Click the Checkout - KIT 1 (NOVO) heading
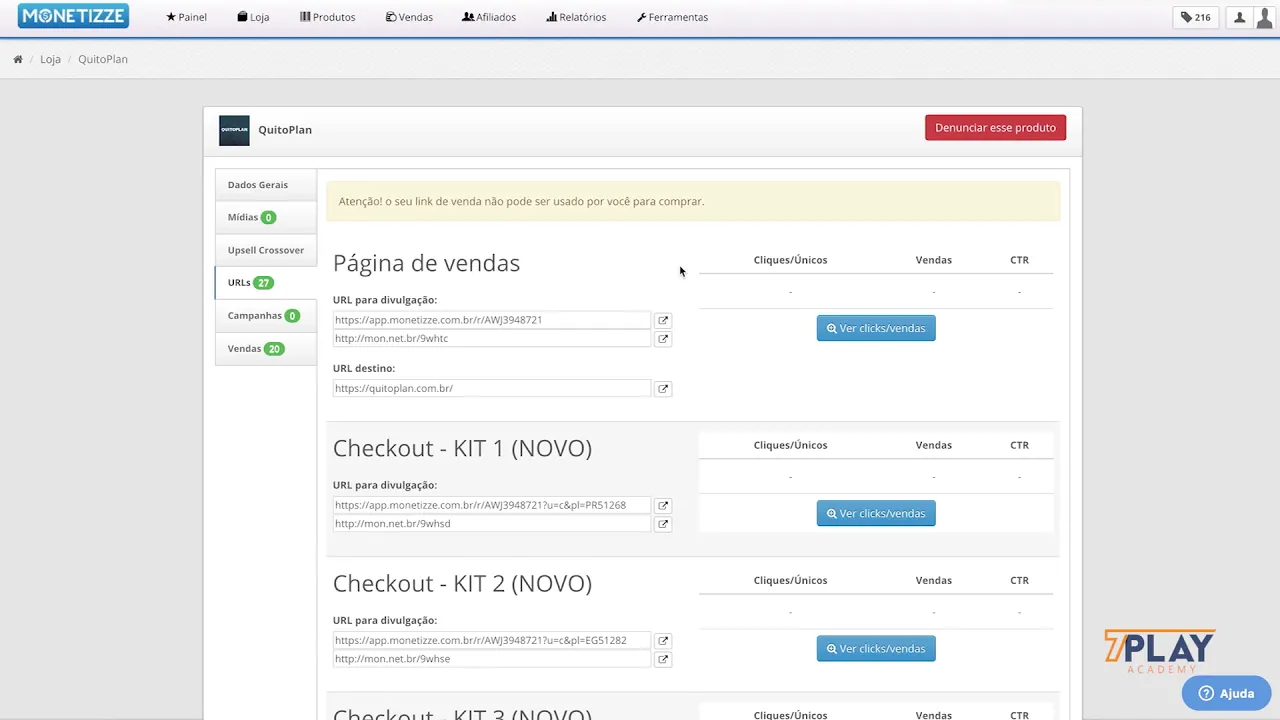This screenshot has width=1280, height=720. coord(462,448)
